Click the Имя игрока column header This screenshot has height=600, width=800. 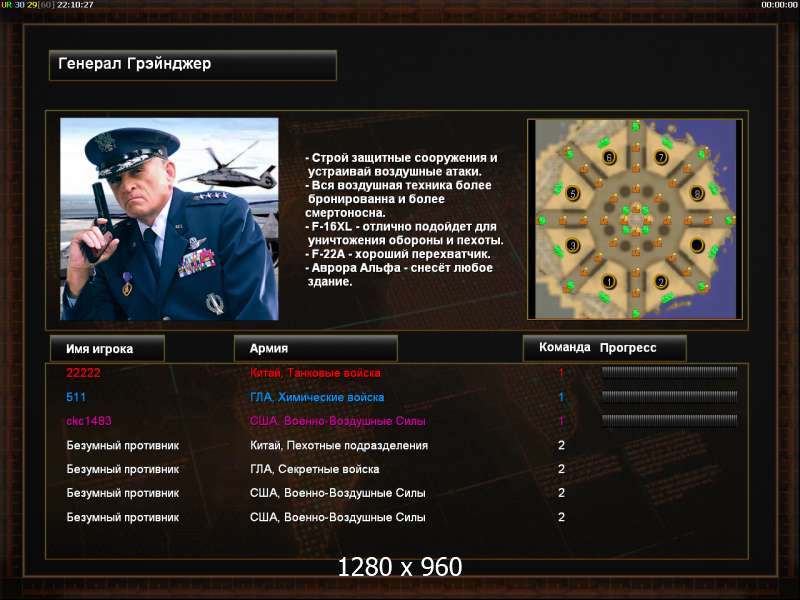tap(107, 348)
